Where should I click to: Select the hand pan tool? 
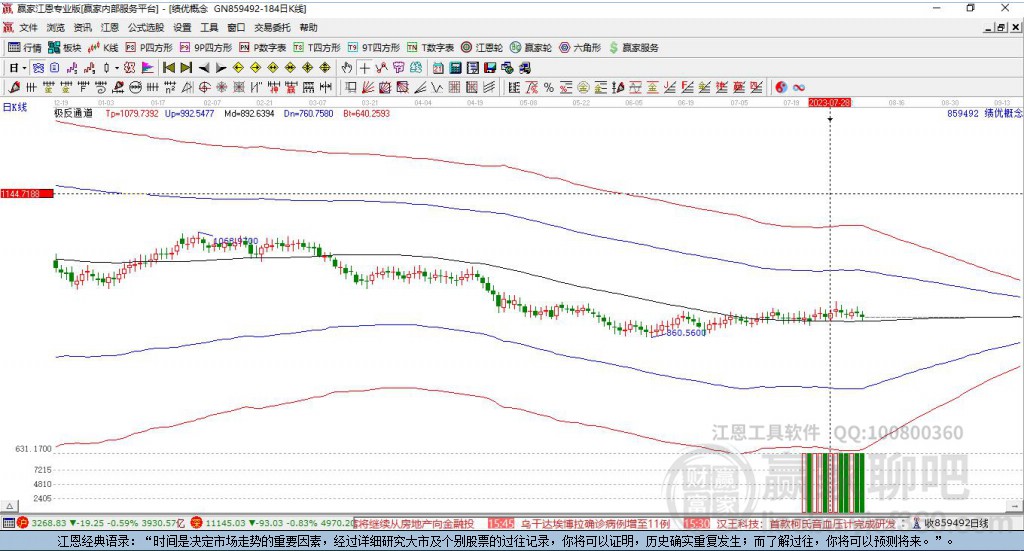coord(347,68)
